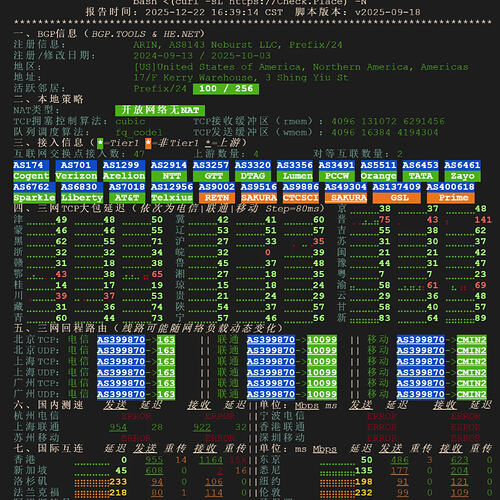Click the 新加坡 send speed 608
The image size is (500, 500).
click(154, 471)
